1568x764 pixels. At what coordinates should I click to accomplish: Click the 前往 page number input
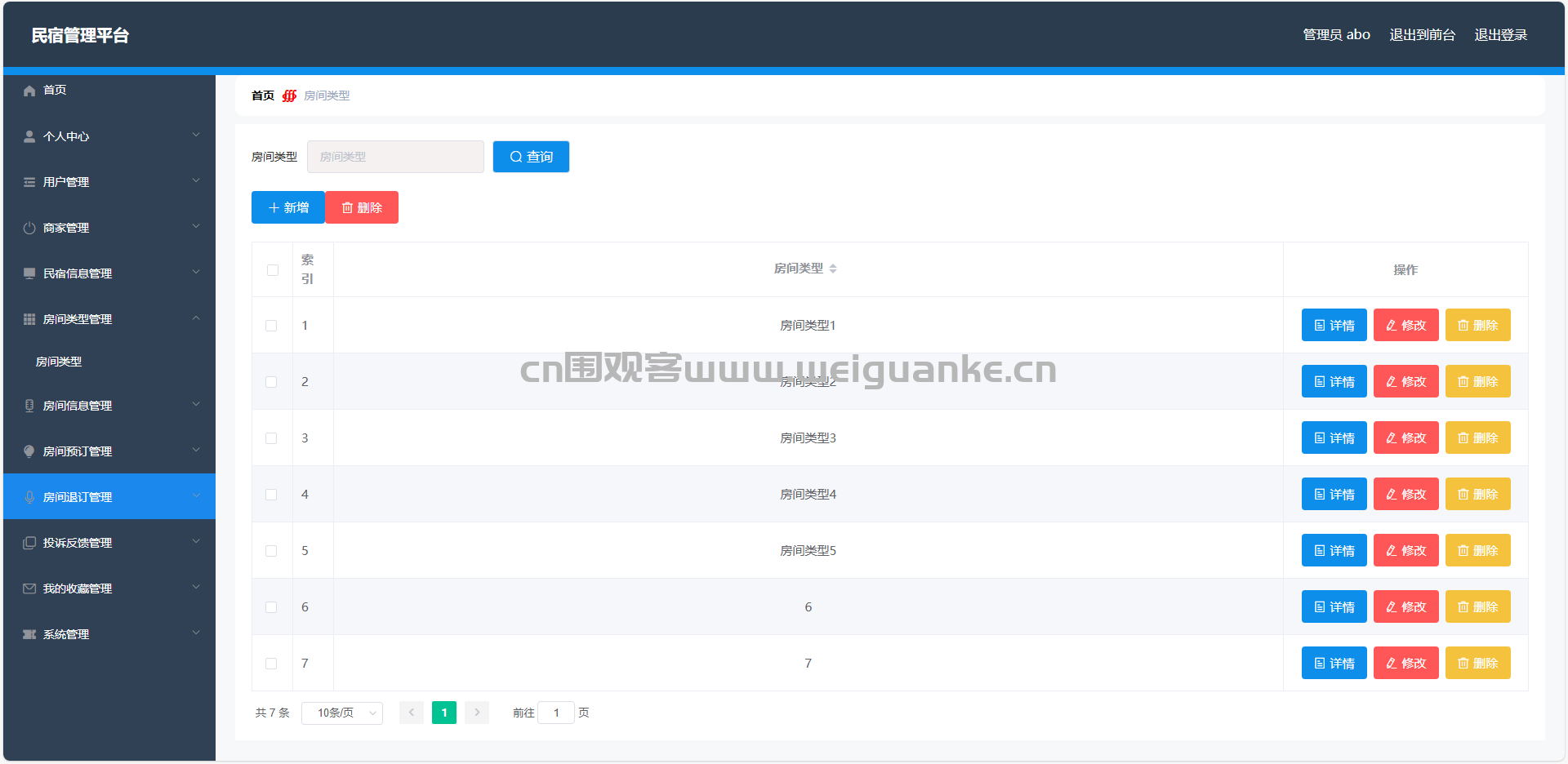click(556, 713)
